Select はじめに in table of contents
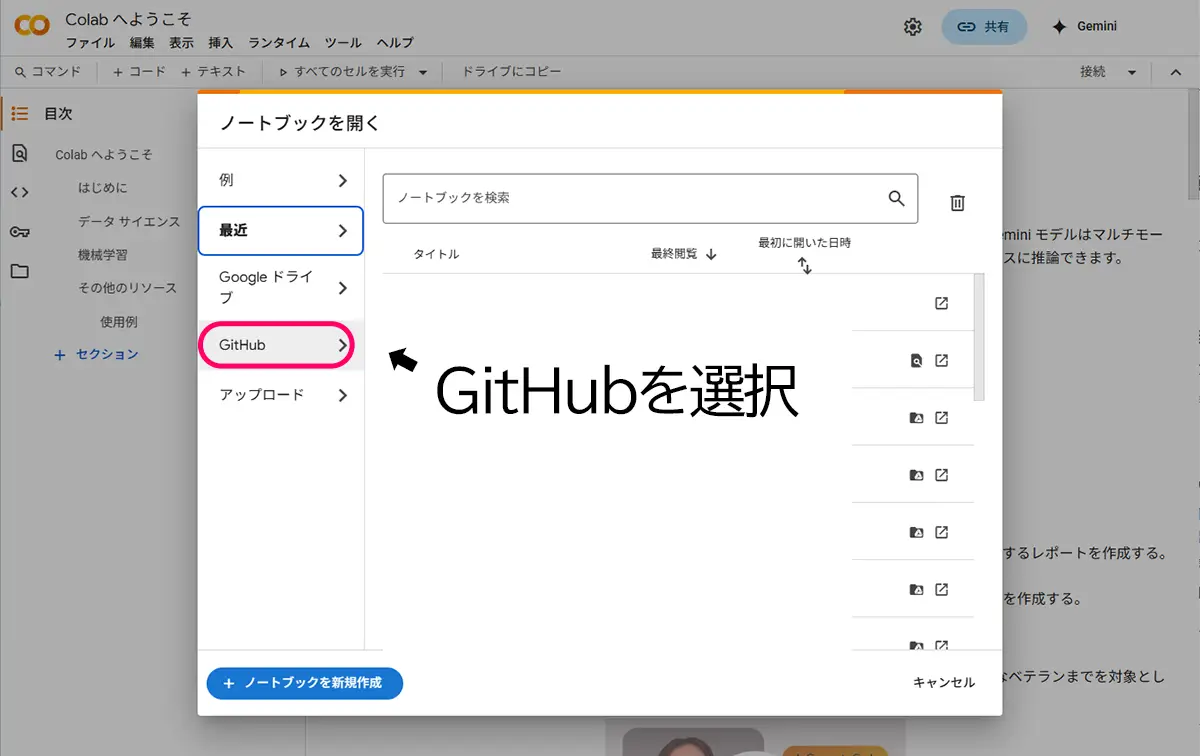 coord(103,188)
